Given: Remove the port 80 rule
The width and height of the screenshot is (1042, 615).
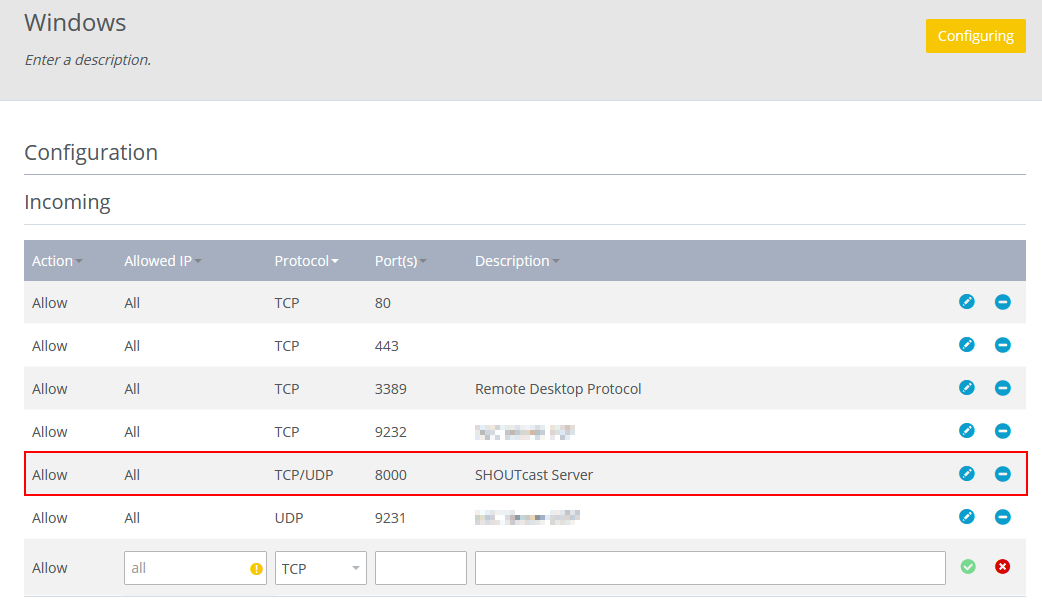Looking at the screenshot, I should [1003, 302].
